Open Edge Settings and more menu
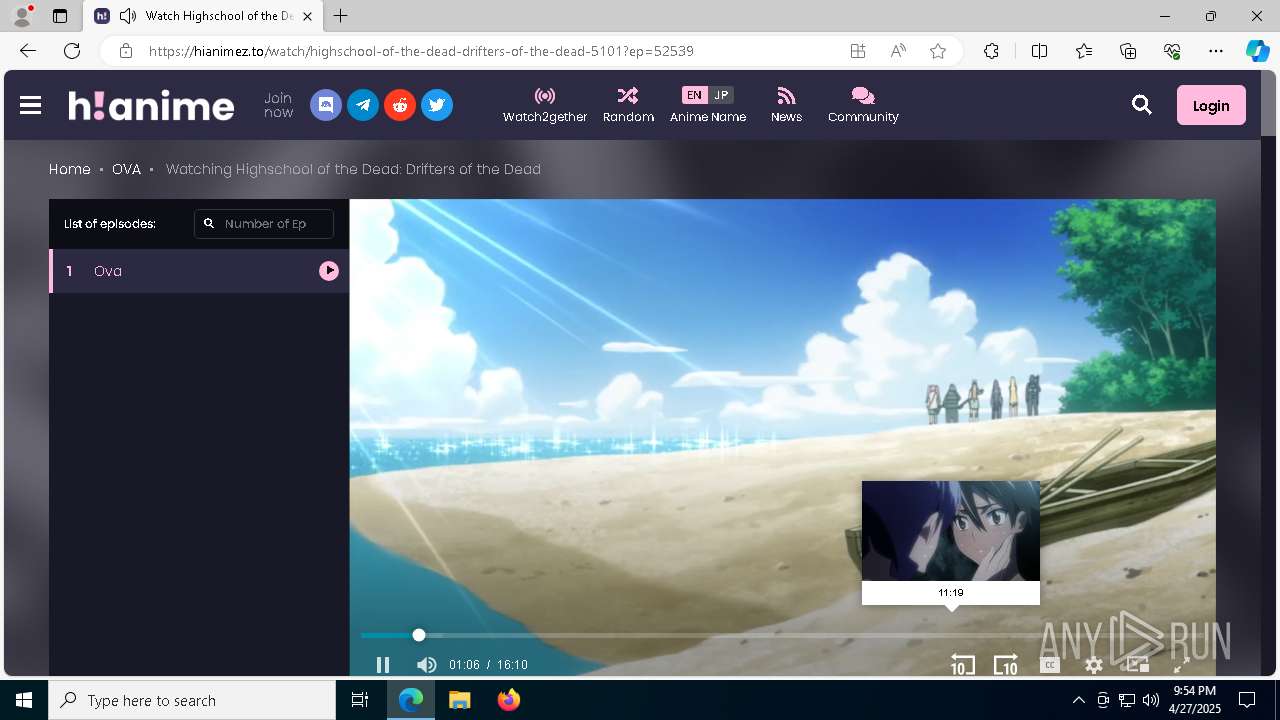This screenshot has height=720, width=1280. coord(1216,51)
